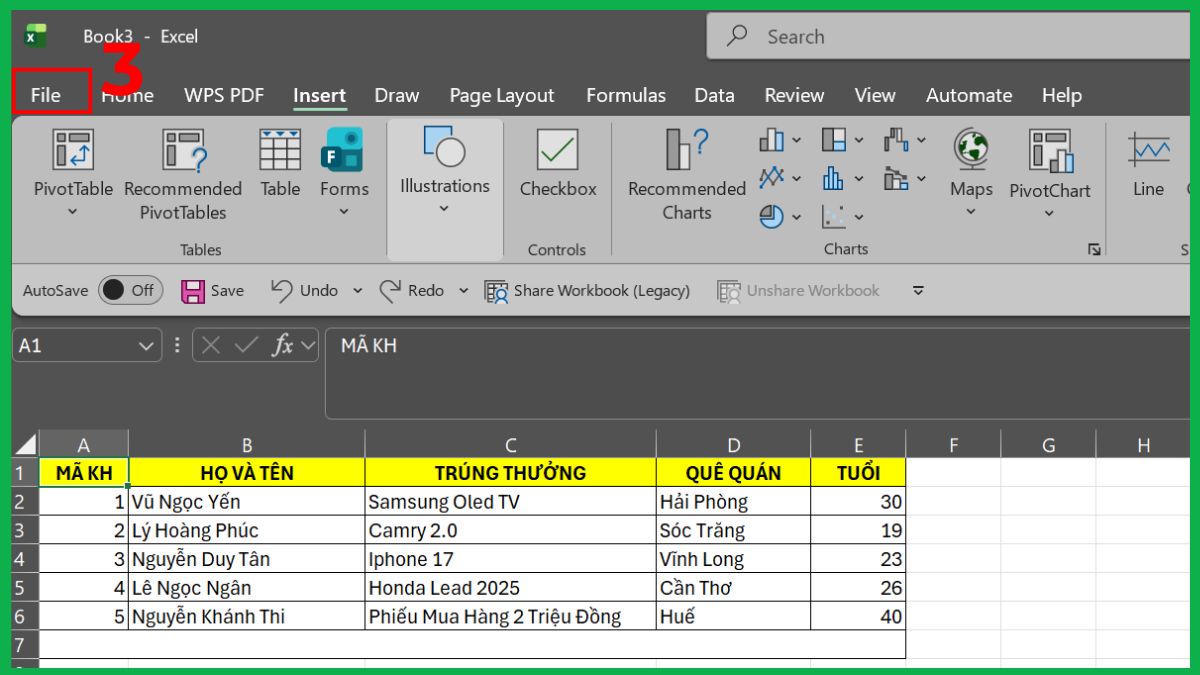Image resolution: width=1200 pixels, height=675 pixels.
Task: Insert a Checkbox control
Action: 557,170
